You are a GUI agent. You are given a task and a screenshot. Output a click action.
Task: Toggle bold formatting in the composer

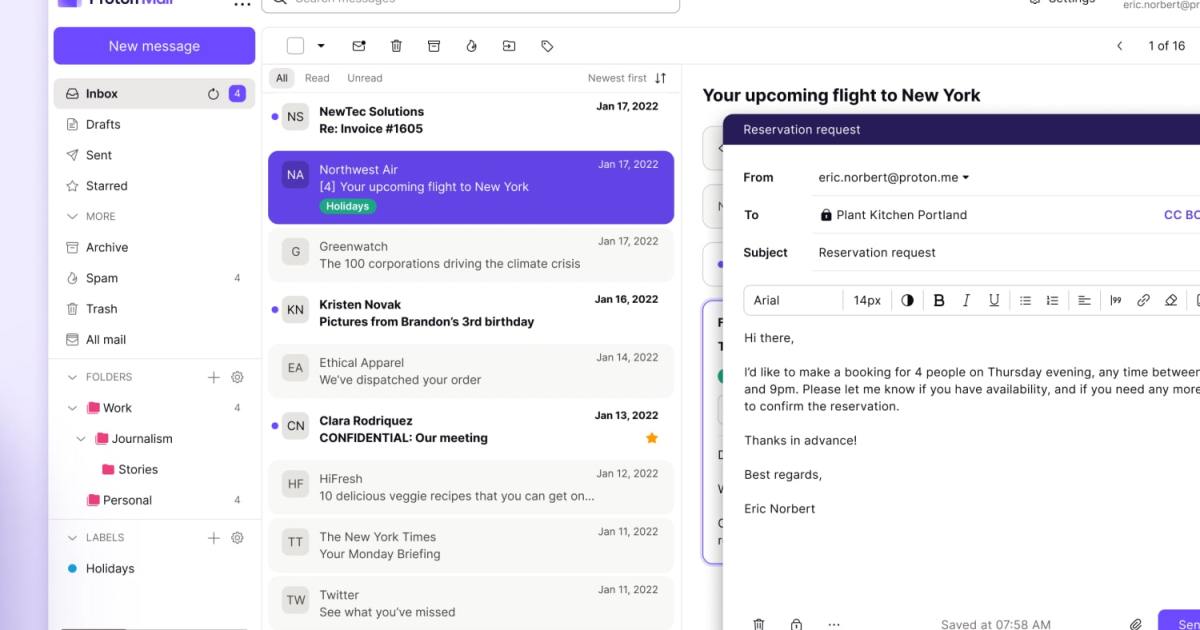coord(938,300)
